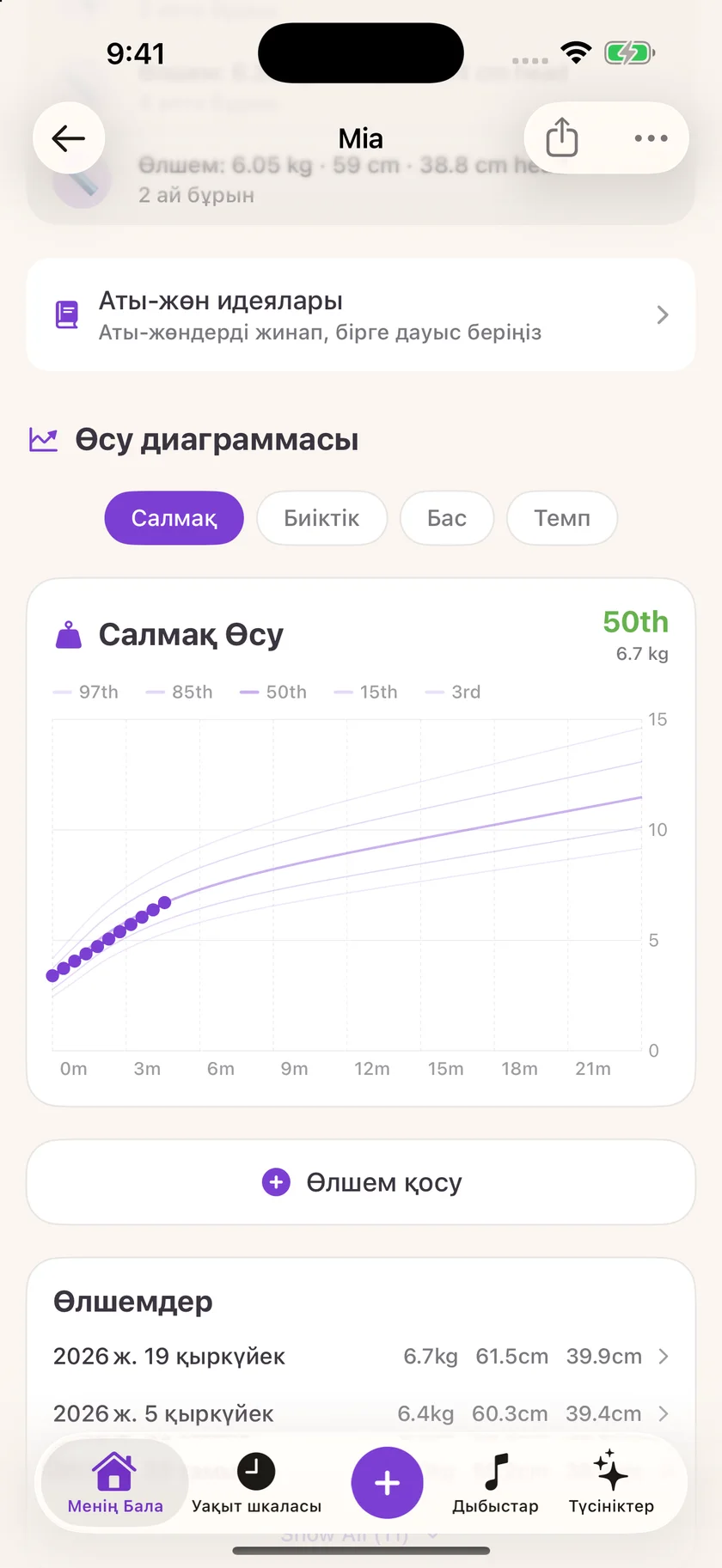Open the three-dots more menu
This screenshot has width=722, height=1568.
(651, 138)
